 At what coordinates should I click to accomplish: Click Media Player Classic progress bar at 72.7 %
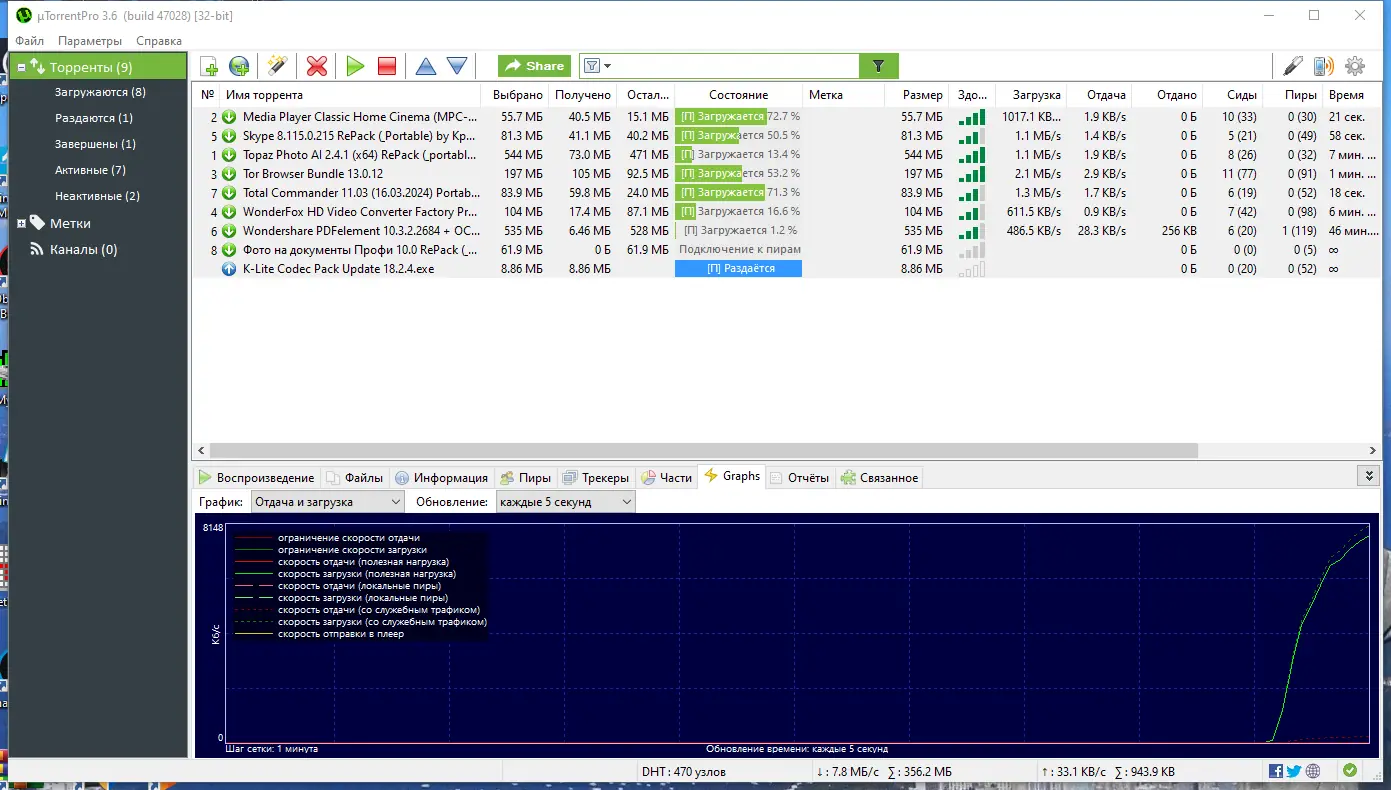click(739, 116)
